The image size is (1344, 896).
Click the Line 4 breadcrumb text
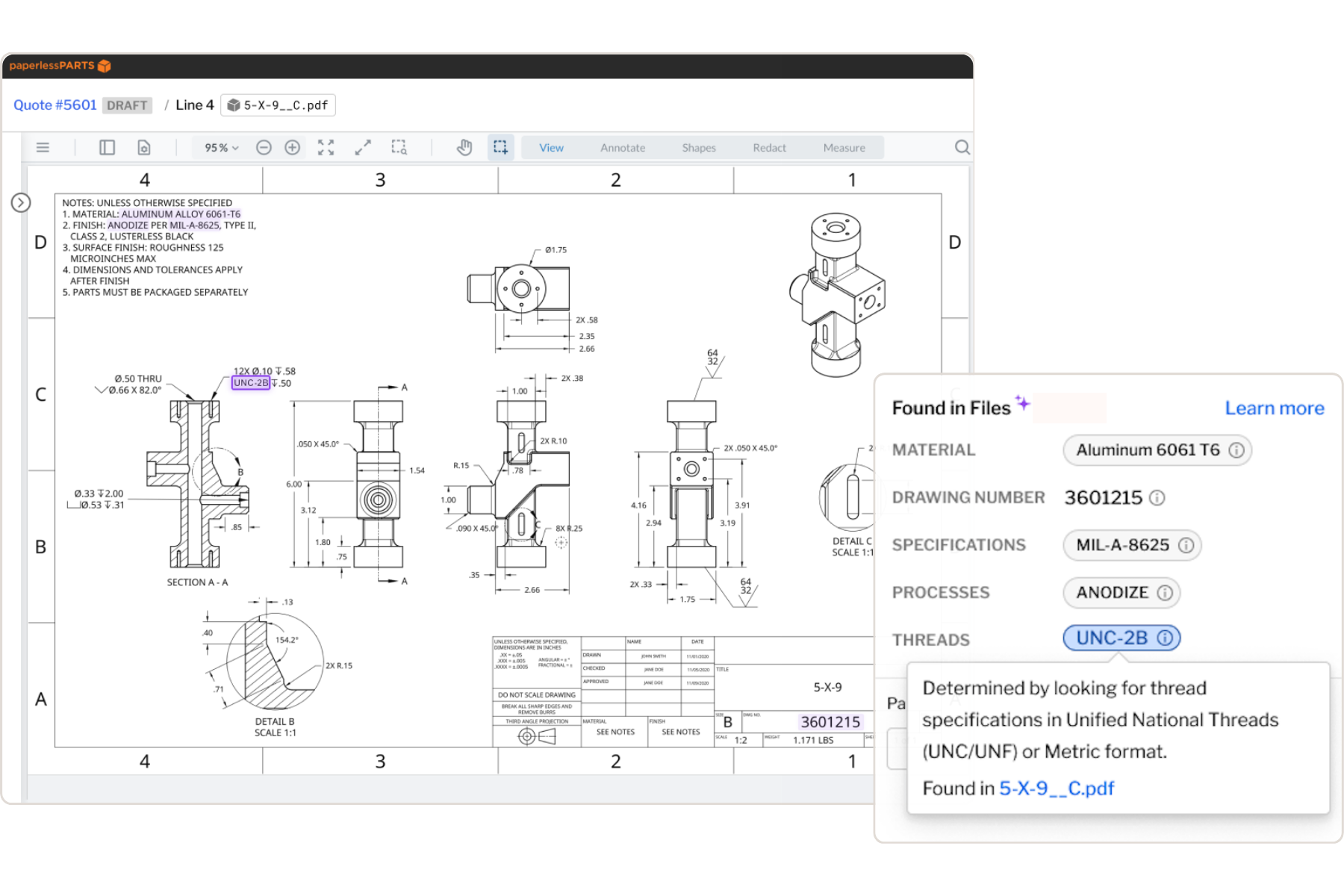[195, 105]
